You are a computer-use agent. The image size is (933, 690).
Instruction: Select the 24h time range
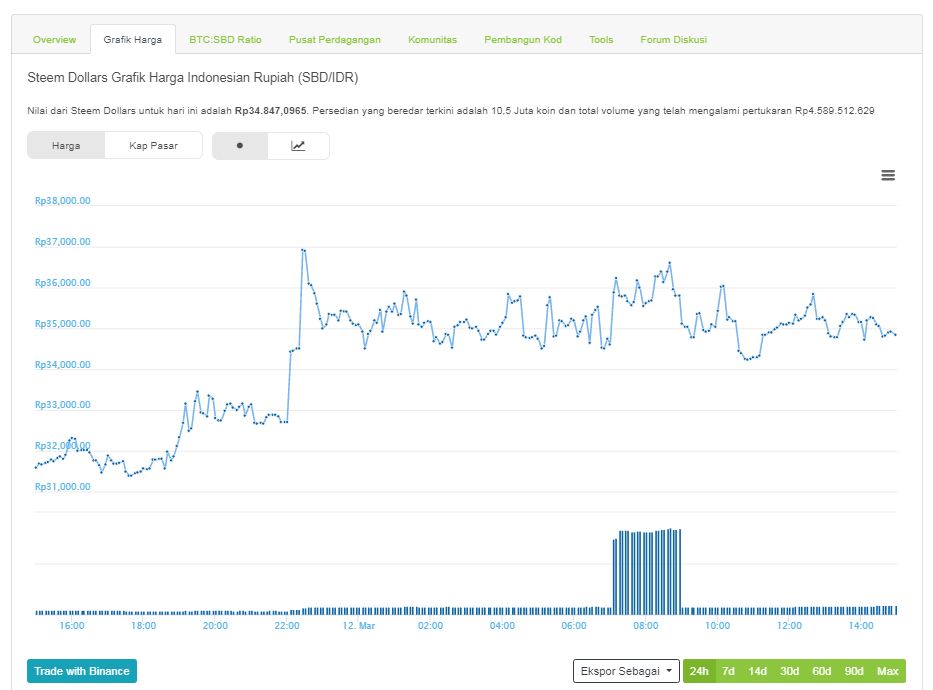[x=699, y=671]
